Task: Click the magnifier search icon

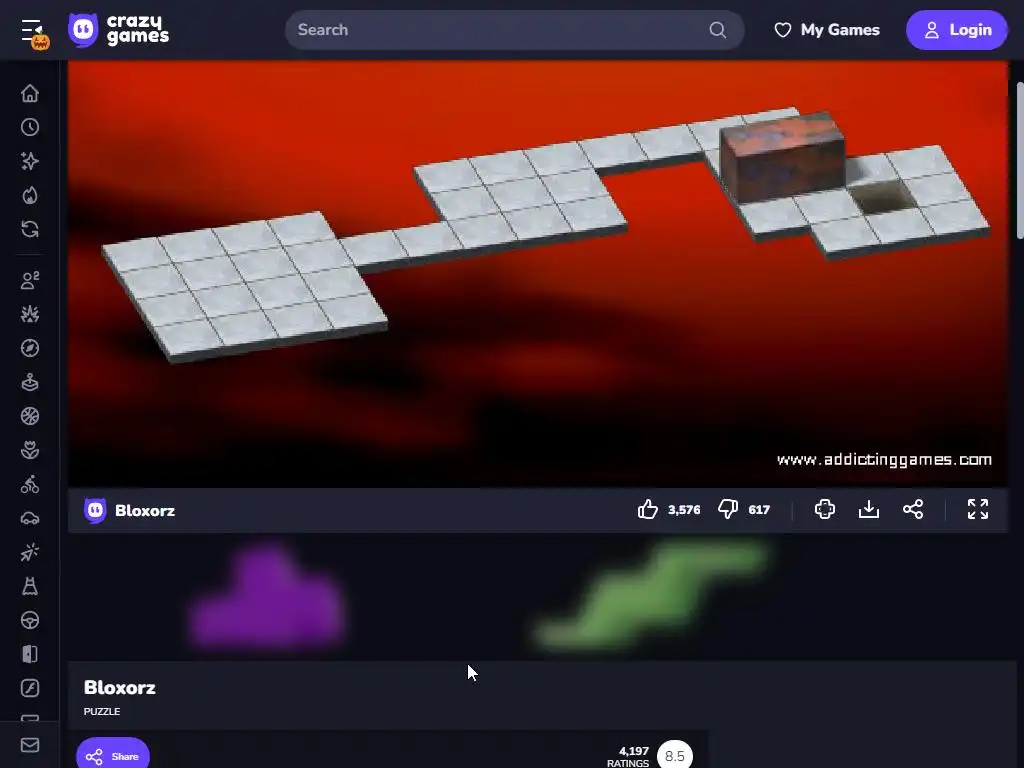Action: [718, 30]
